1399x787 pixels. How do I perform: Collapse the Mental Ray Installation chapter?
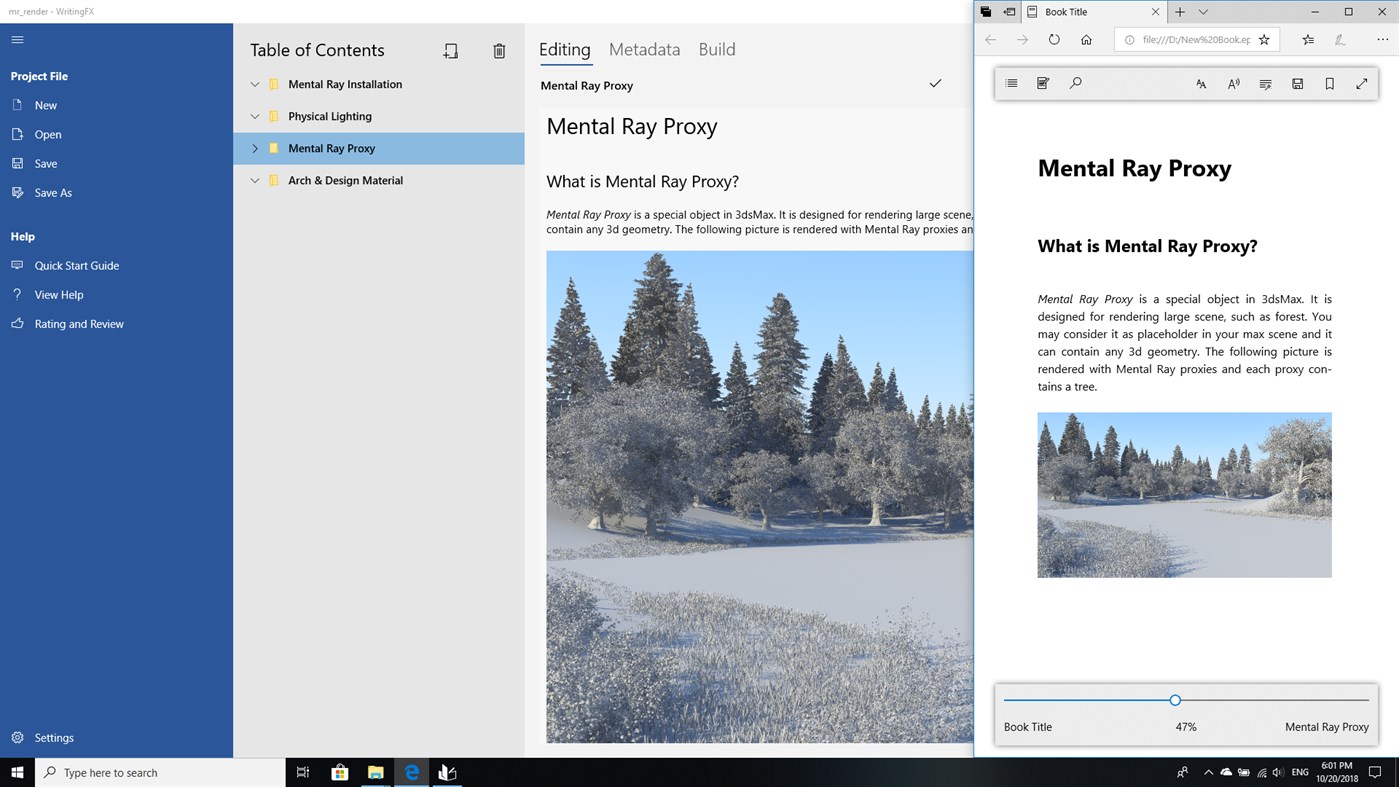click(x=255, y=84)
